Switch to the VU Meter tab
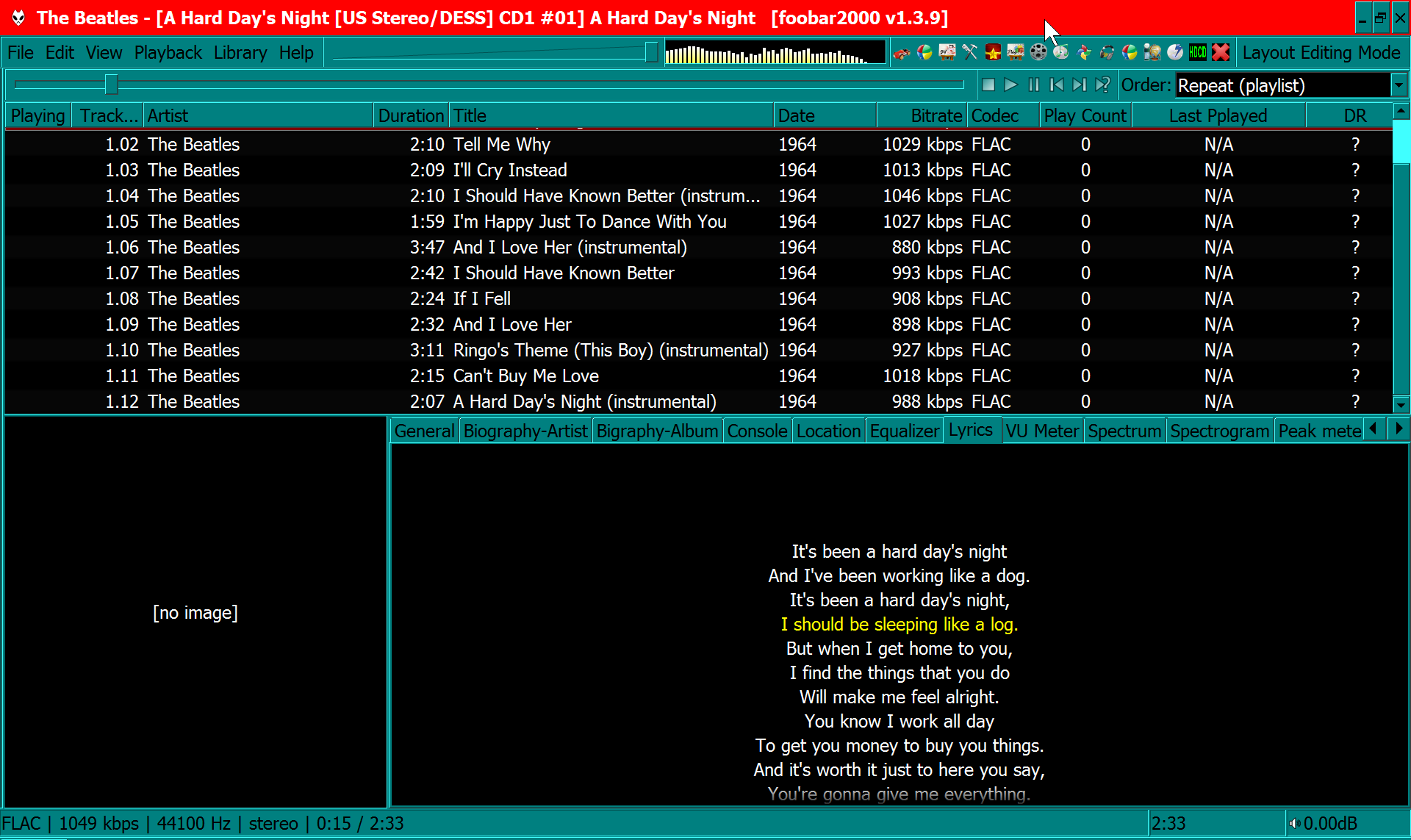Viewport: 1411px width, 840px height. [x=1042, y=431]
